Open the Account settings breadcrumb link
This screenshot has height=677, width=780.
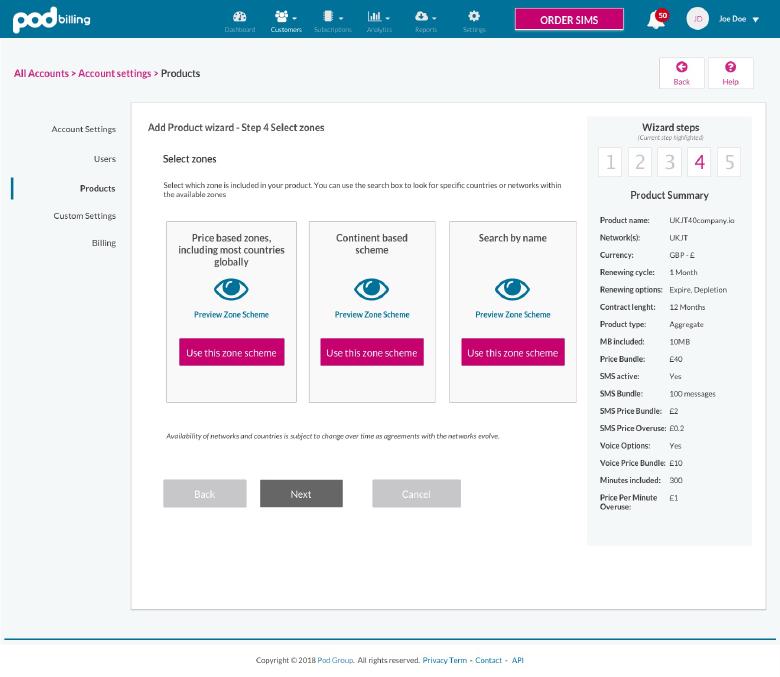pyautogui.click(x=114, y=74)
